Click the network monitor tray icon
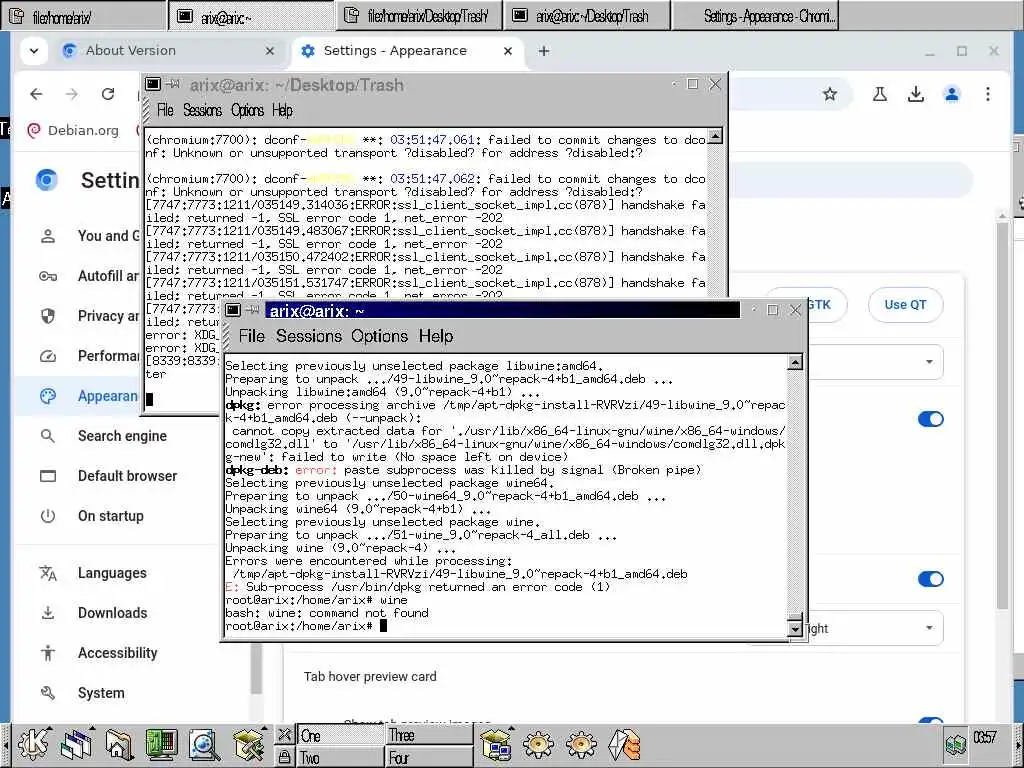 (x=955, y=744)
